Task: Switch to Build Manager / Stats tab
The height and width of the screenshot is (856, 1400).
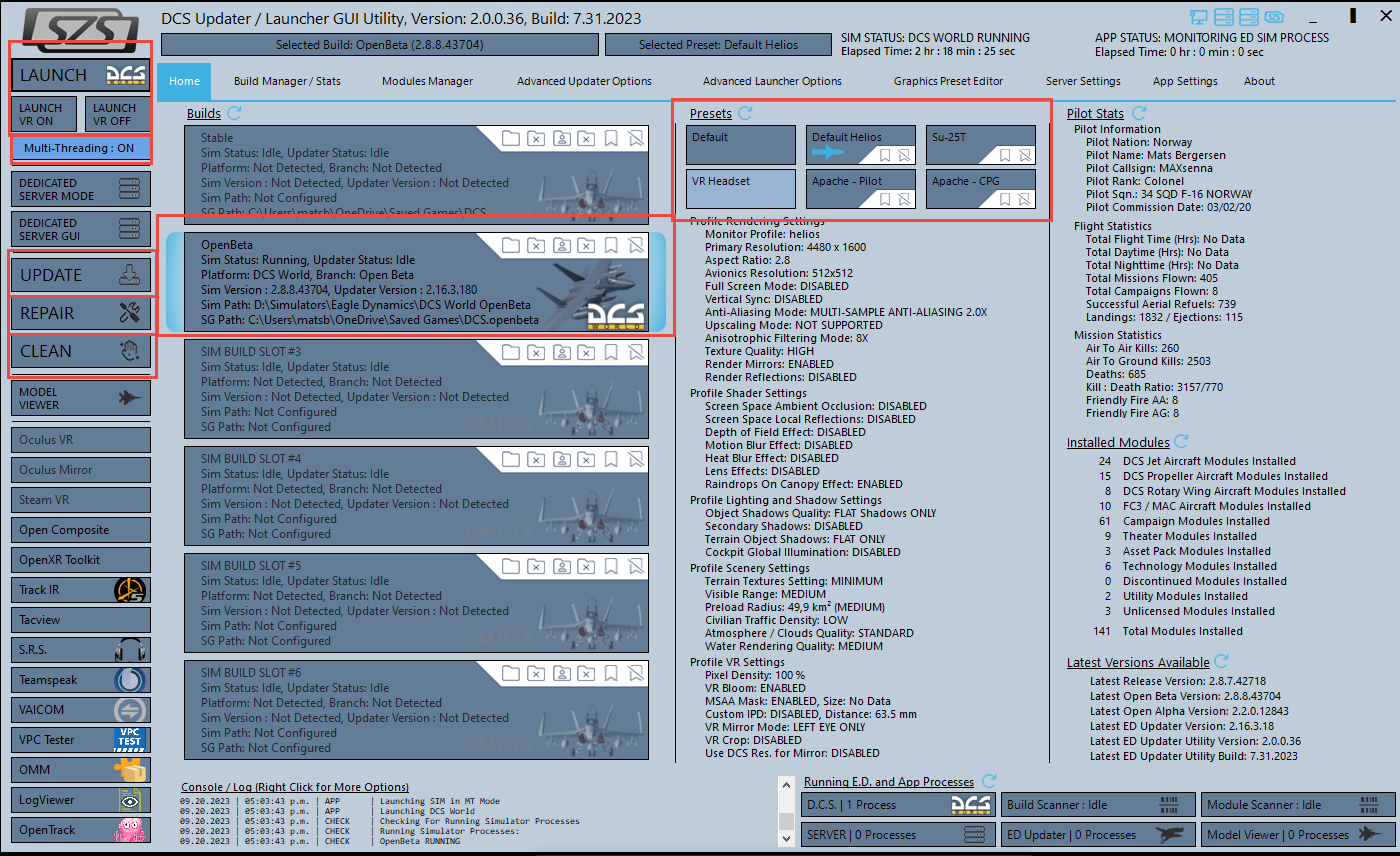Action: coord(287,81)
